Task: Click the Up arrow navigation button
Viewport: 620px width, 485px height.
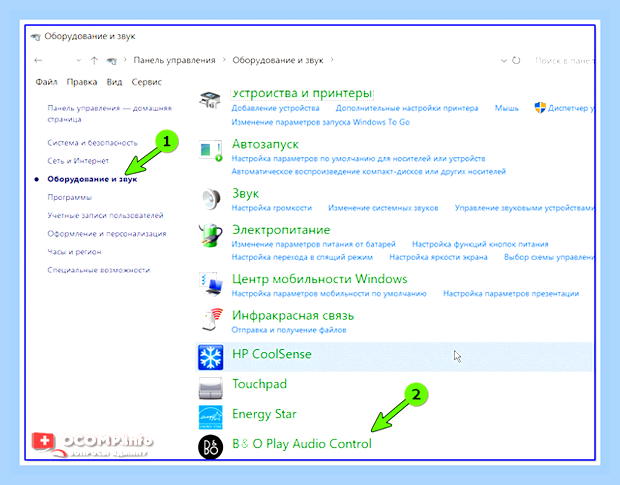Action: (94, 60)
